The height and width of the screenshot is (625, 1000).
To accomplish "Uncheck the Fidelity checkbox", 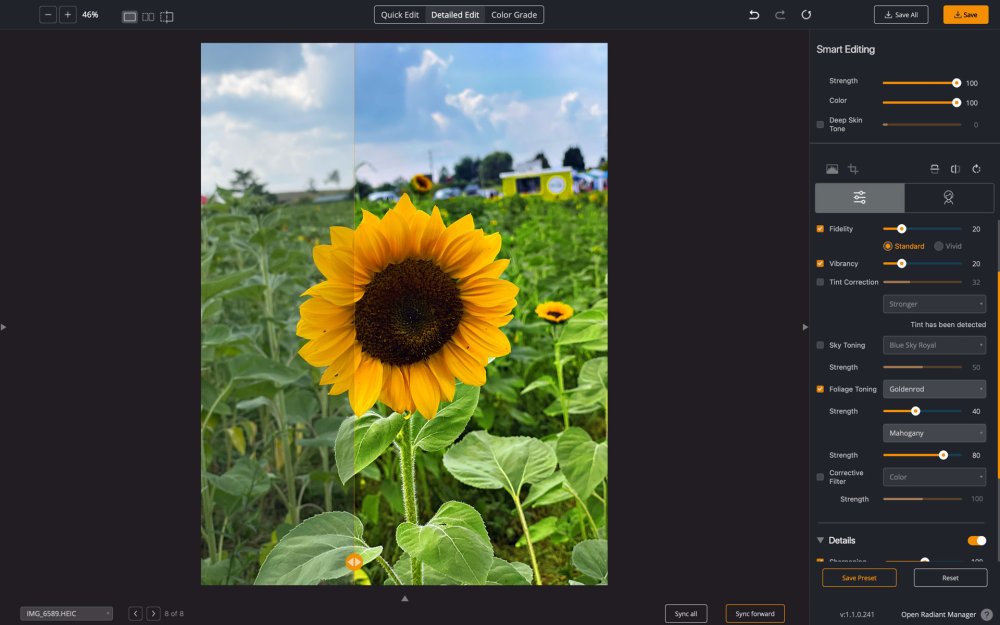I will point(820,229).
